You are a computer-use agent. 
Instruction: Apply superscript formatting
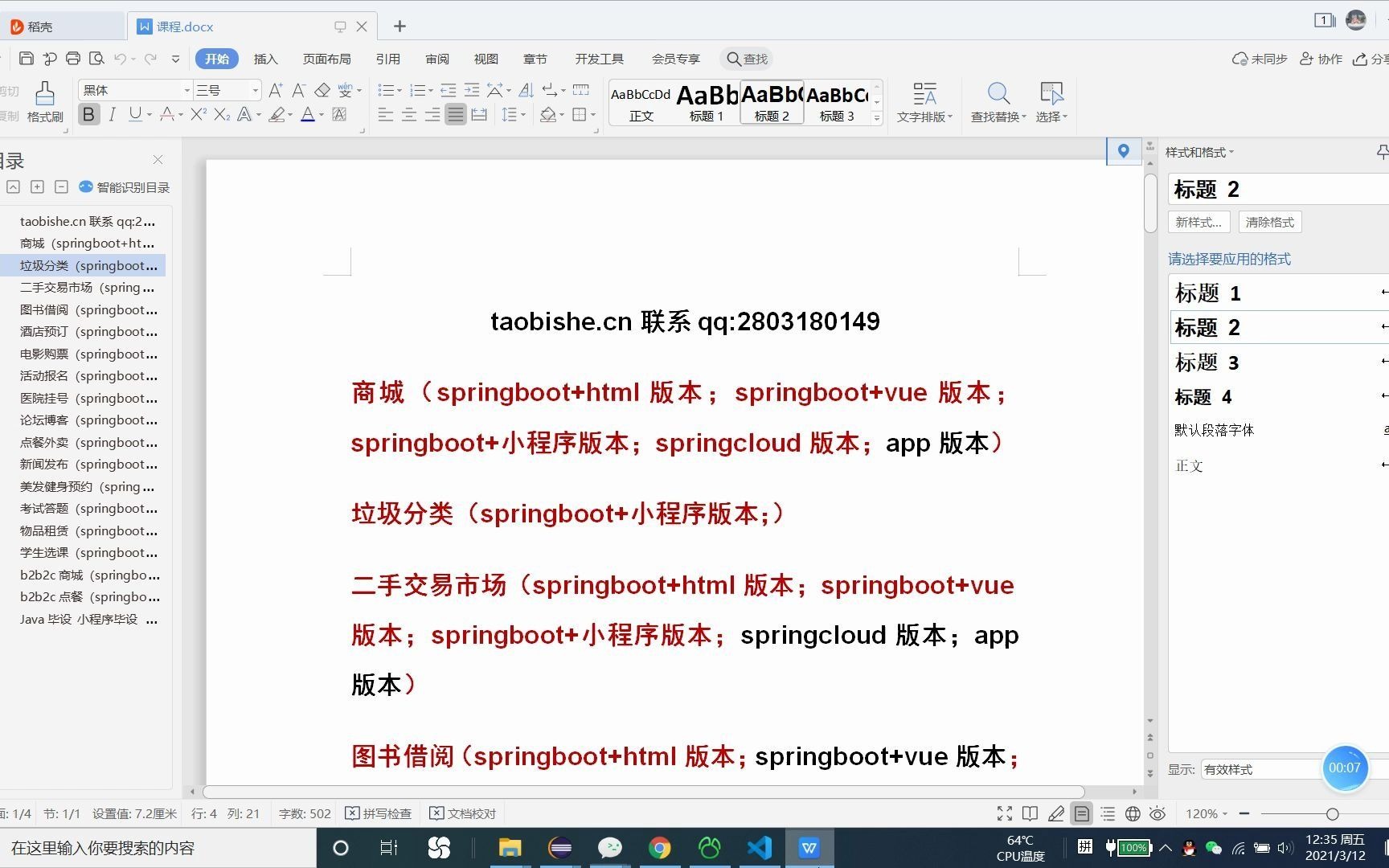point(198,114)
